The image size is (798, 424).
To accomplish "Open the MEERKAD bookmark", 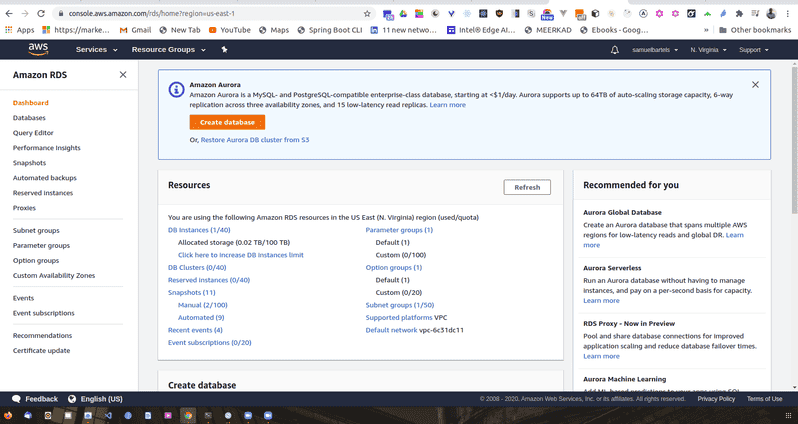I will [x=548, y=30].
